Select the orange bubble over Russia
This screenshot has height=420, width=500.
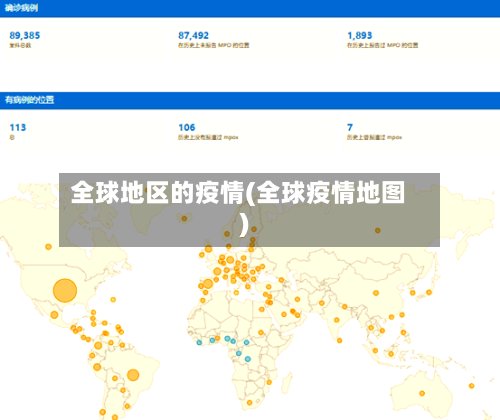coord(378,230)
